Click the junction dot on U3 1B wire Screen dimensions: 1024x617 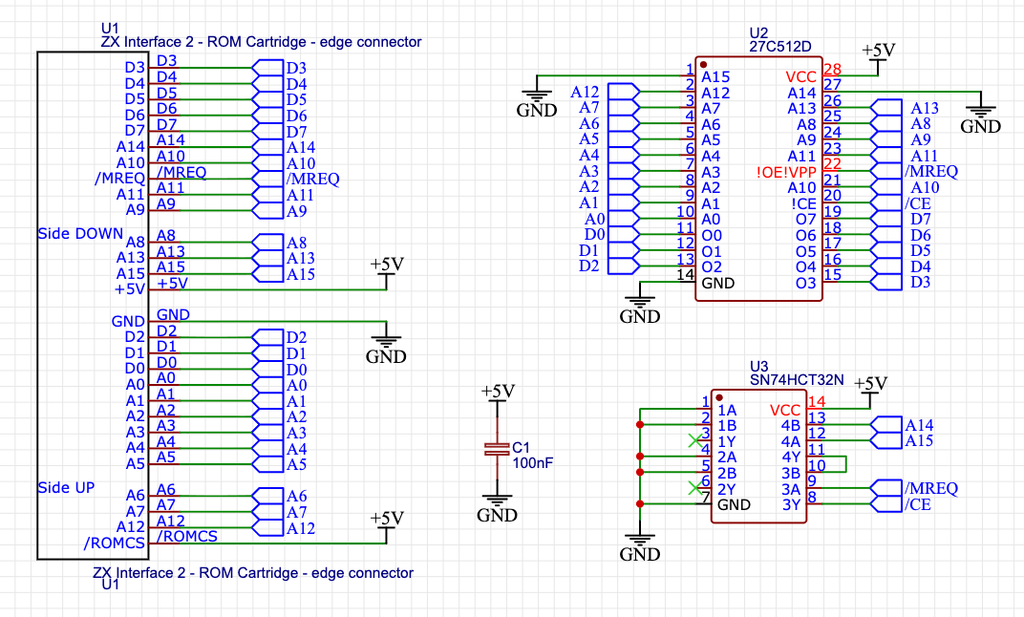click(640, 425)
